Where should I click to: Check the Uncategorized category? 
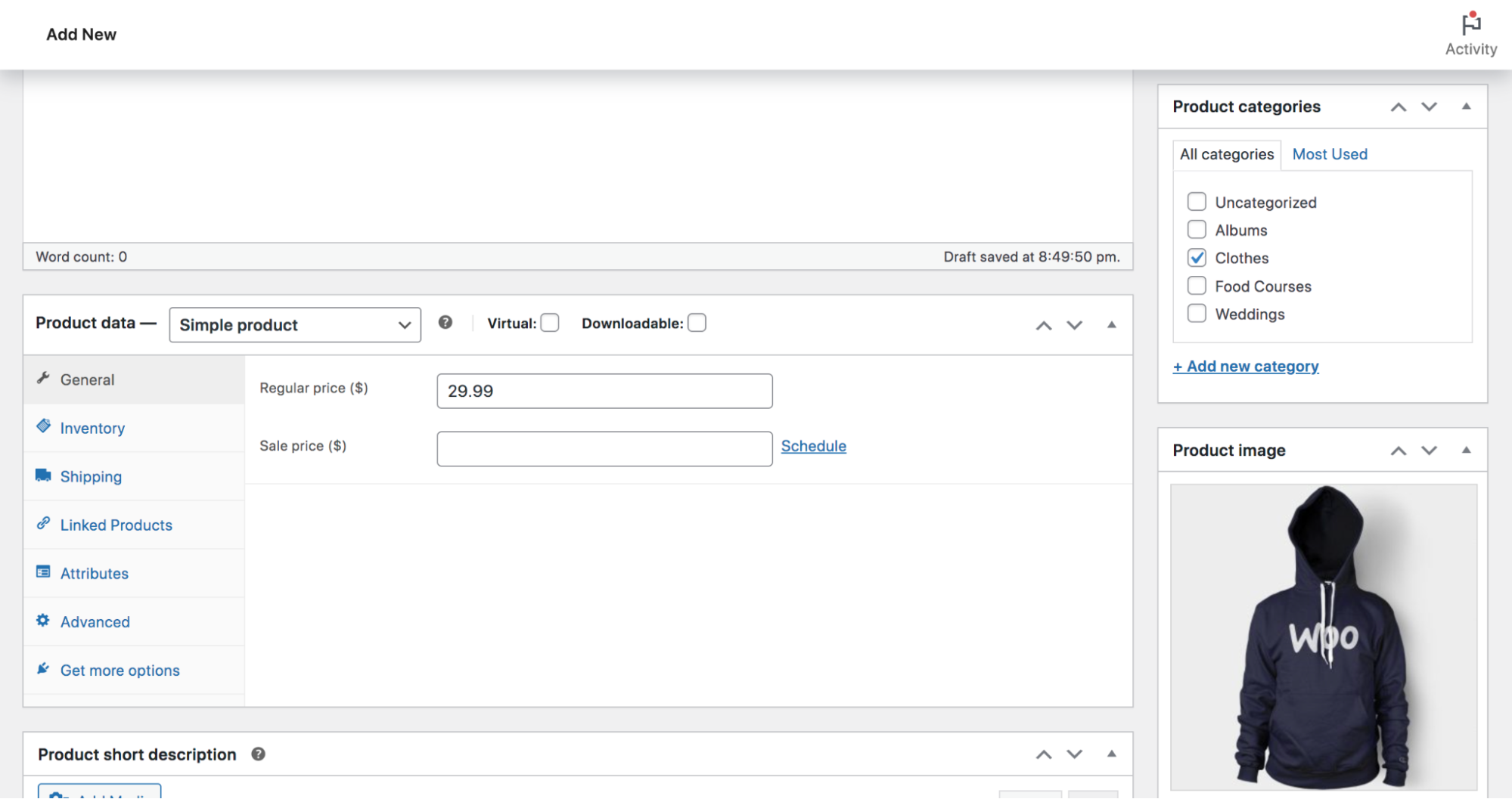pyautogui.click(x=1197, y=201)
